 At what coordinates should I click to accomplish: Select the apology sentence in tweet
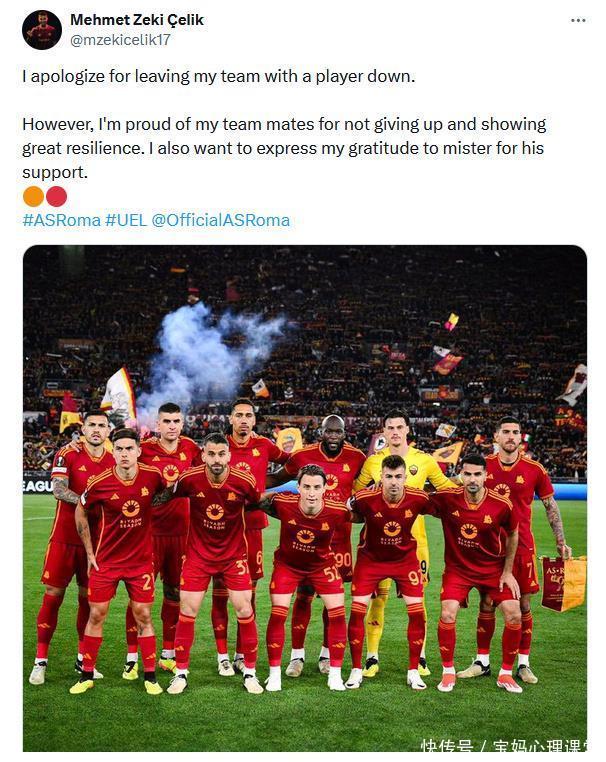coord(219,76)
